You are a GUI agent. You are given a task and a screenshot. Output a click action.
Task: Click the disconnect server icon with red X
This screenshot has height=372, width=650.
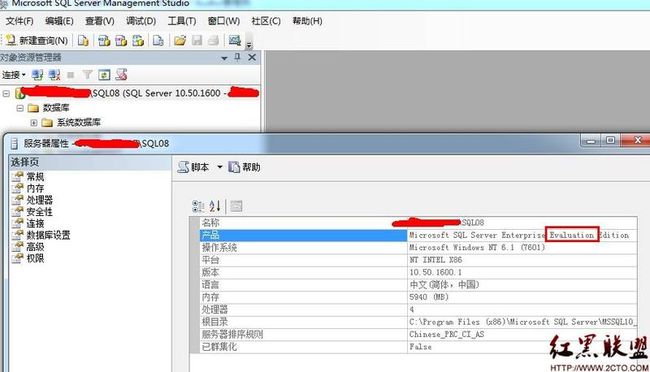(54, 75)
